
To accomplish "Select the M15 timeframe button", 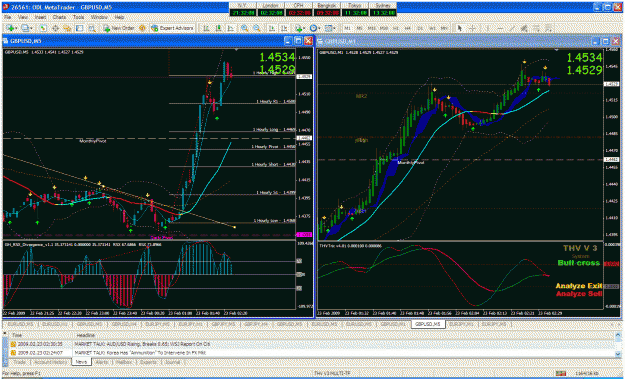I will click(371, 28).
